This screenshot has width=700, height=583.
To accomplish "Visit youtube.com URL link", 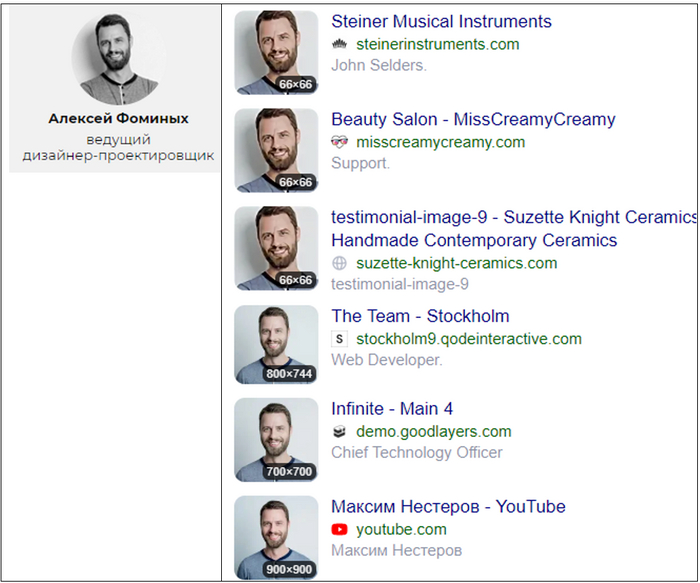I will click(x=401, y=529).
